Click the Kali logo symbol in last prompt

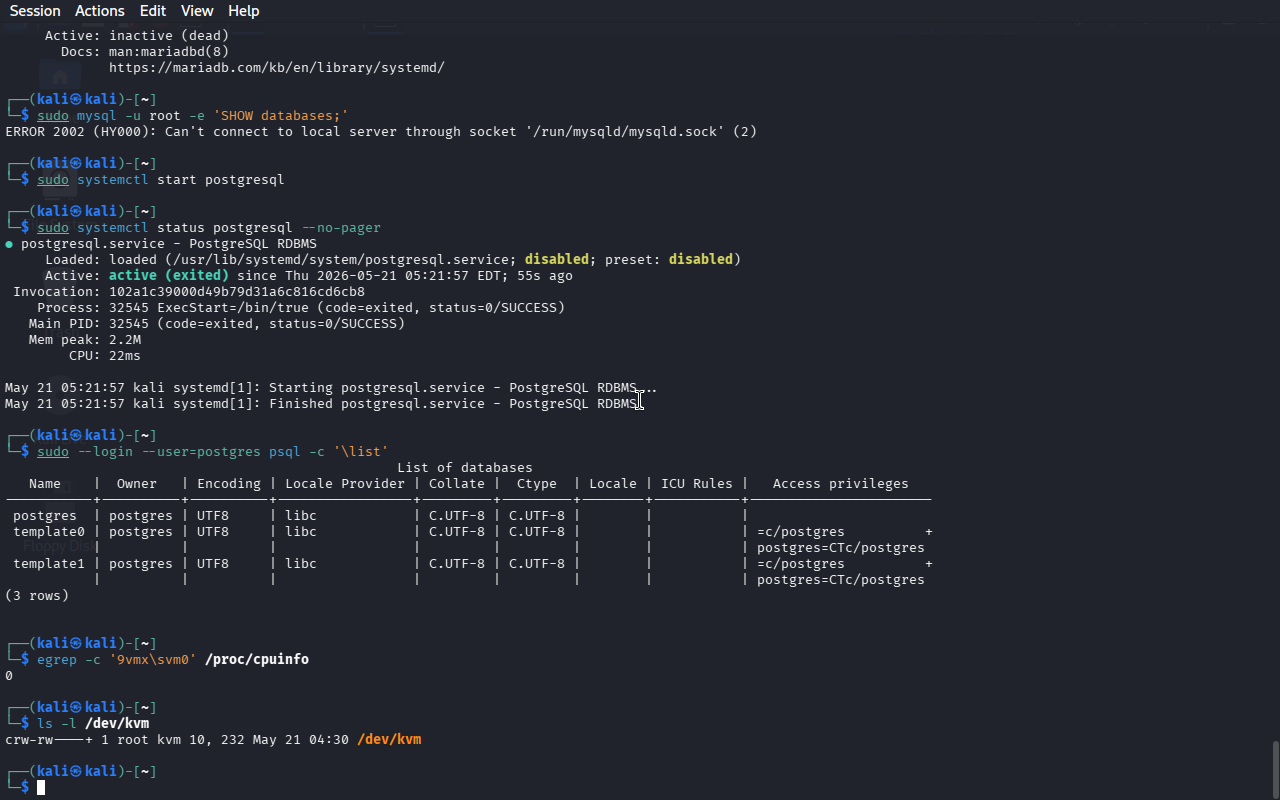(75, 772)
